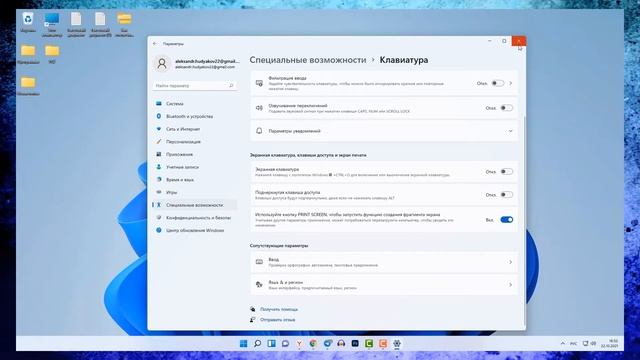Select the This PC desktop icon
The width and height of the screenshot is (640, 360).
52,24
